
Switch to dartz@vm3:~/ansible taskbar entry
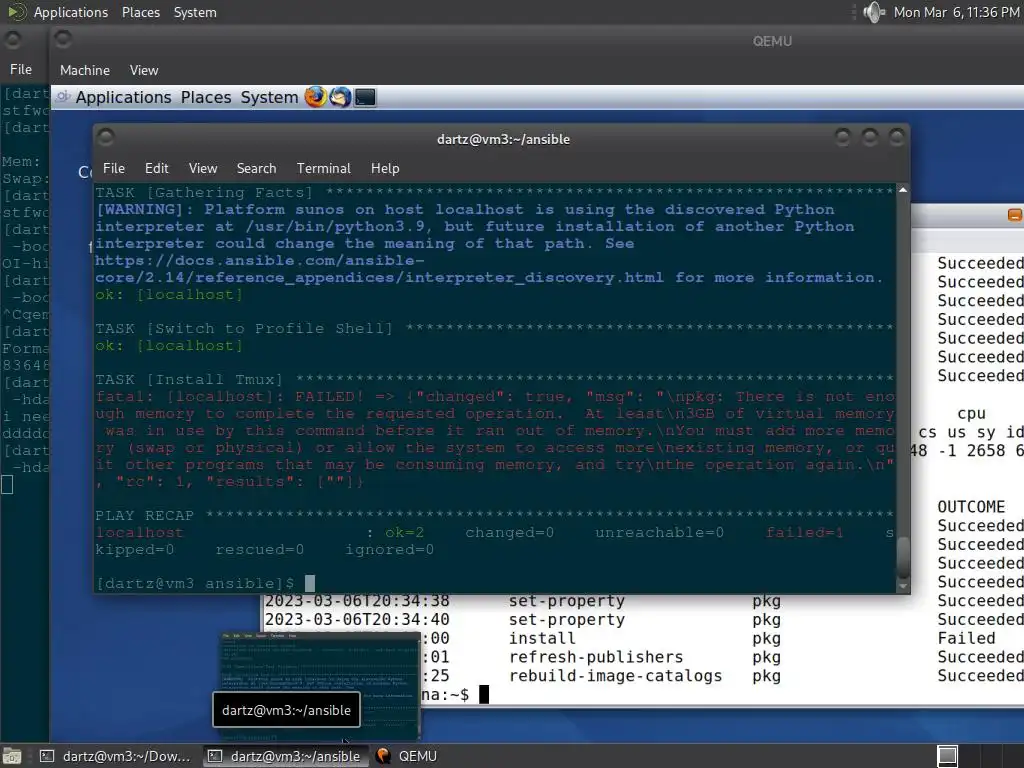tap(285, 756)
